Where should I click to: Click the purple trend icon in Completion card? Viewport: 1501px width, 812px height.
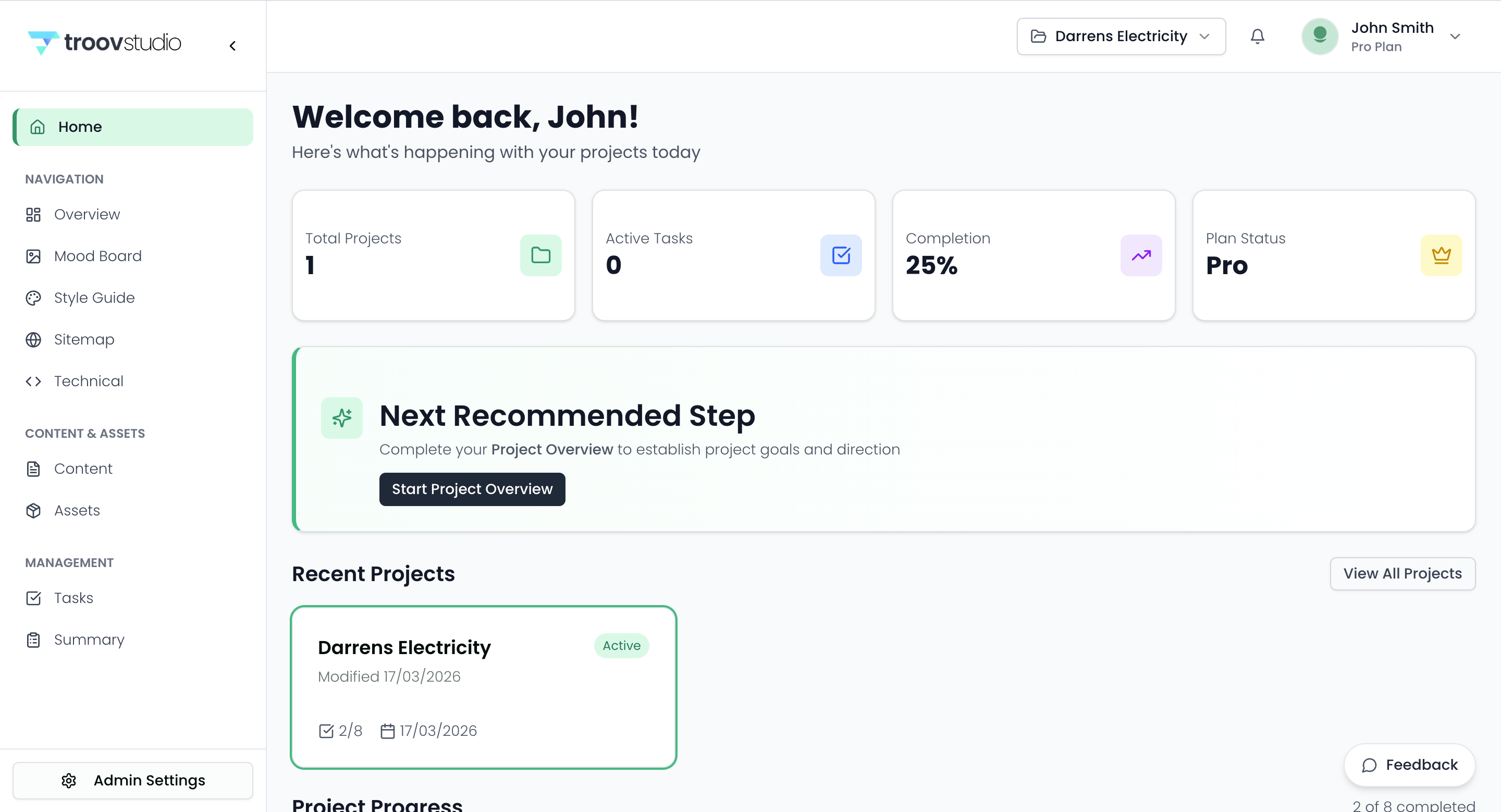click(1140, 255)
